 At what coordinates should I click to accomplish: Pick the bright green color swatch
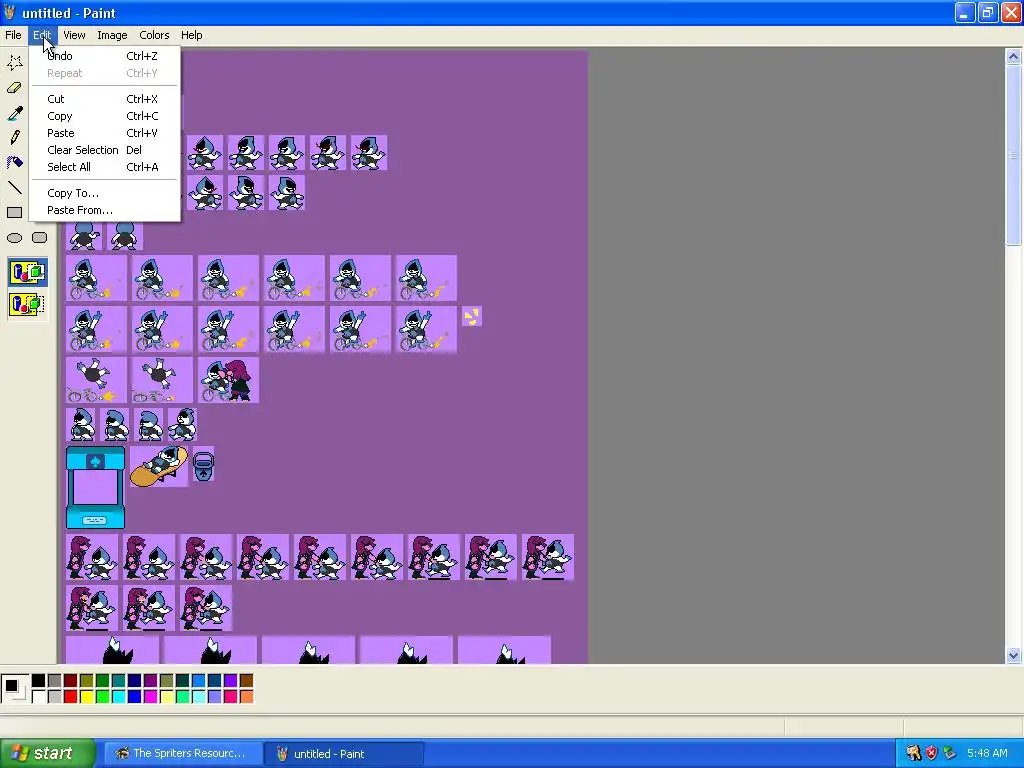(103, 697)
